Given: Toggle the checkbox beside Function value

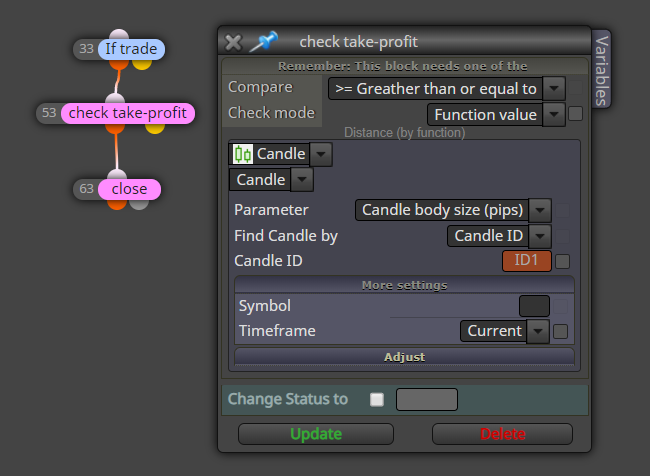Looking at the screenshot, I should pyautogui.click(x=575, y=114).
